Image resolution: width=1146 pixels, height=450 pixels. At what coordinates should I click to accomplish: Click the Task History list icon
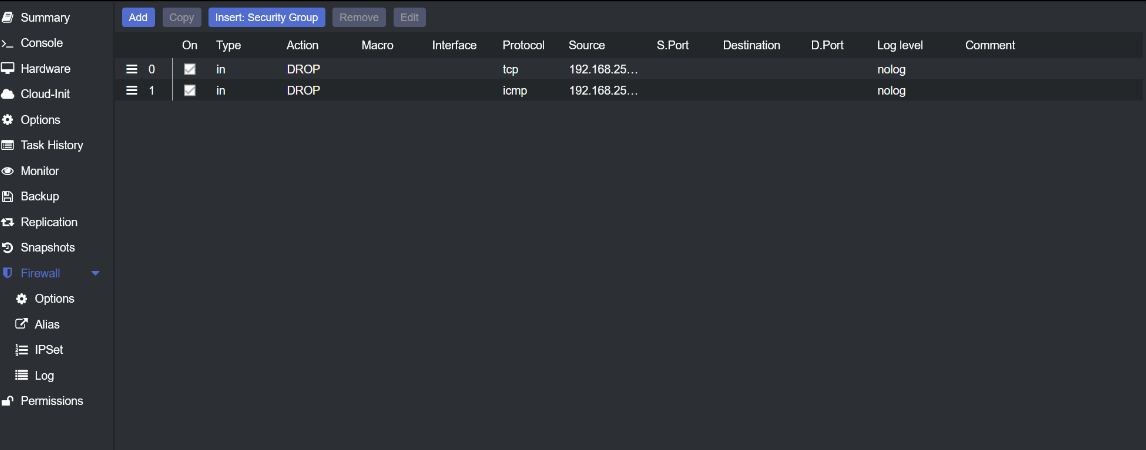[8, 146]
